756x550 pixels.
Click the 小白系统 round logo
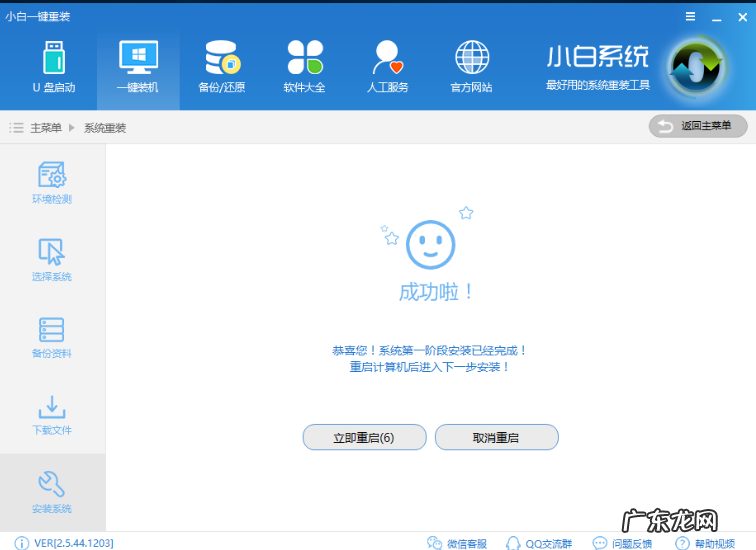click(x=696, y=67)
